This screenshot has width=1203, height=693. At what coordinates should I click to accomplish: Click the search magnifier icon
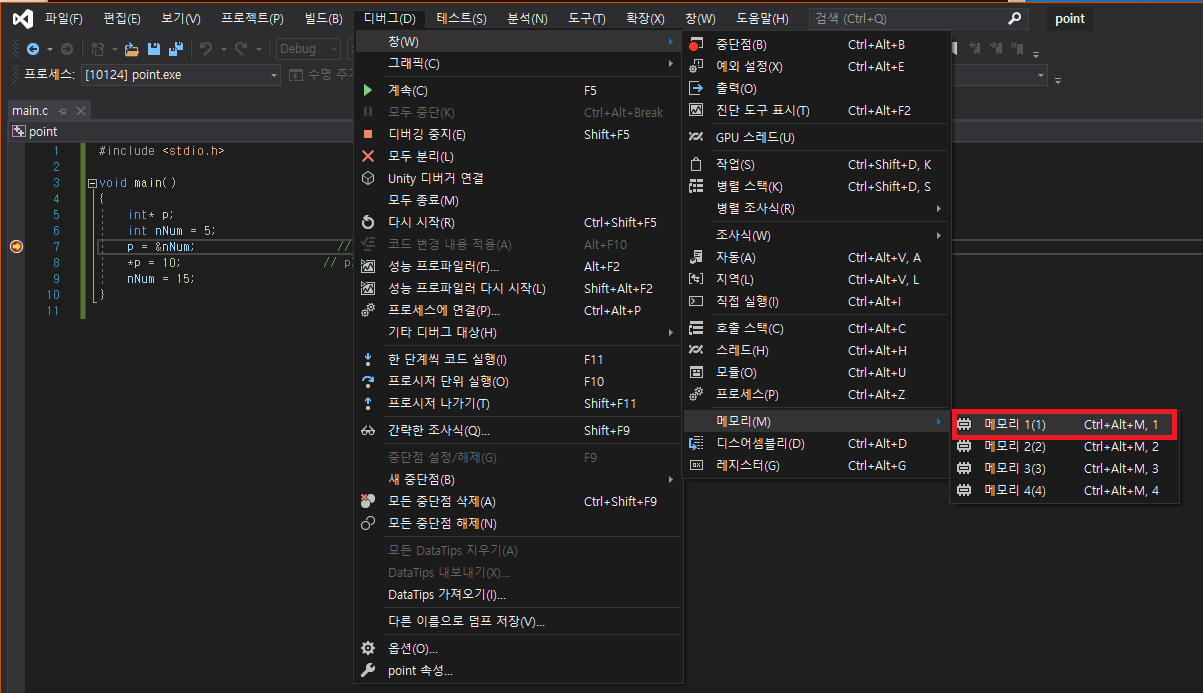pyautogui.click(x=1014, y=18)
